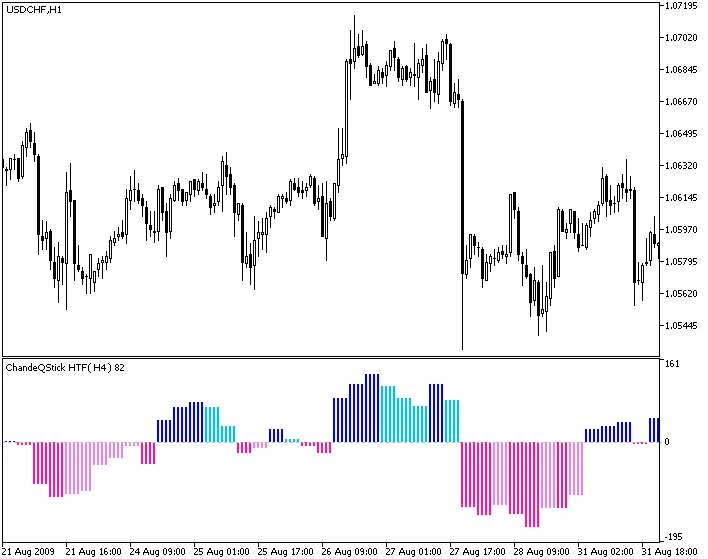Select the 27 Aug 17:00 time marker

[x=480, y=551]
